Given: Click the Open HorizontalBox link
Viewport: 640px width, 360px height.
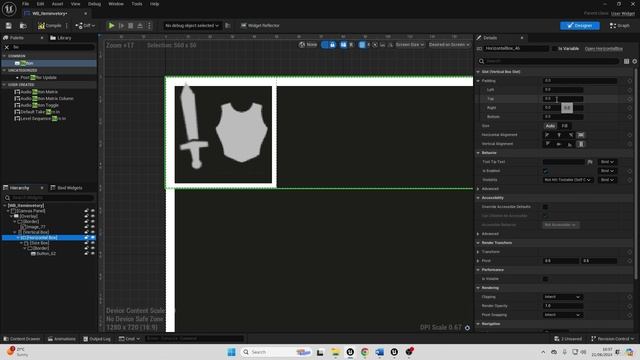Looking at the screenshot, I should [x=604, y=49].
